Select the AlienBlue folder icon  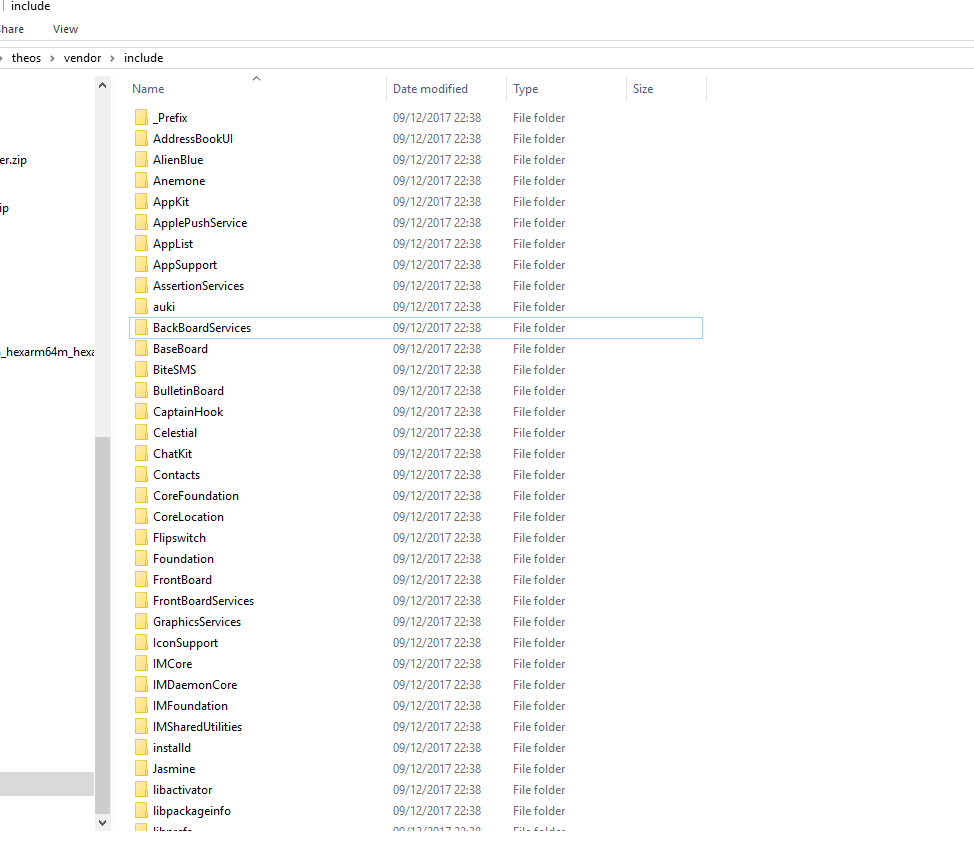coord(142,160)
